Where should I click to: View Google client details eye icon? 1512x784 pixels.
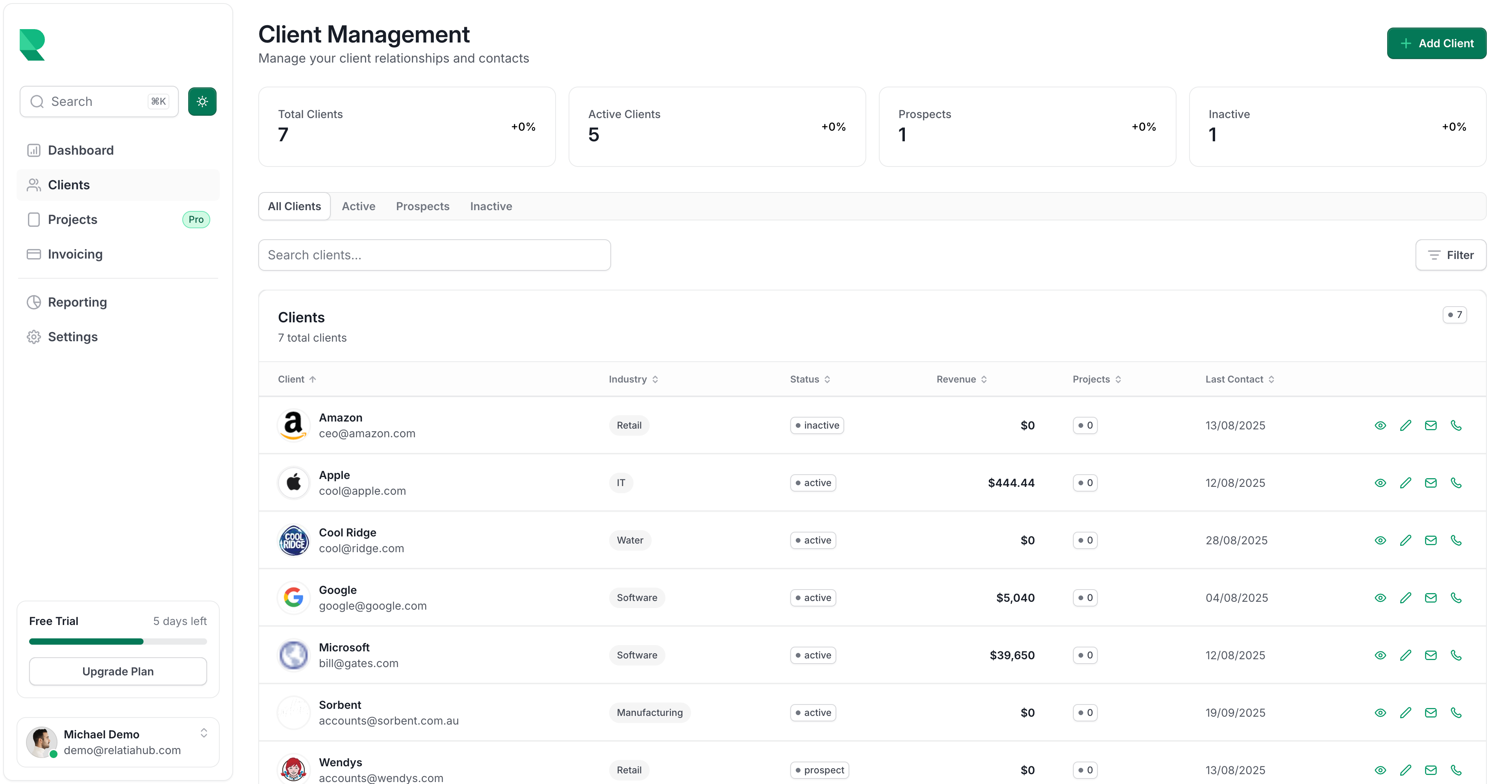[1380, 598]
